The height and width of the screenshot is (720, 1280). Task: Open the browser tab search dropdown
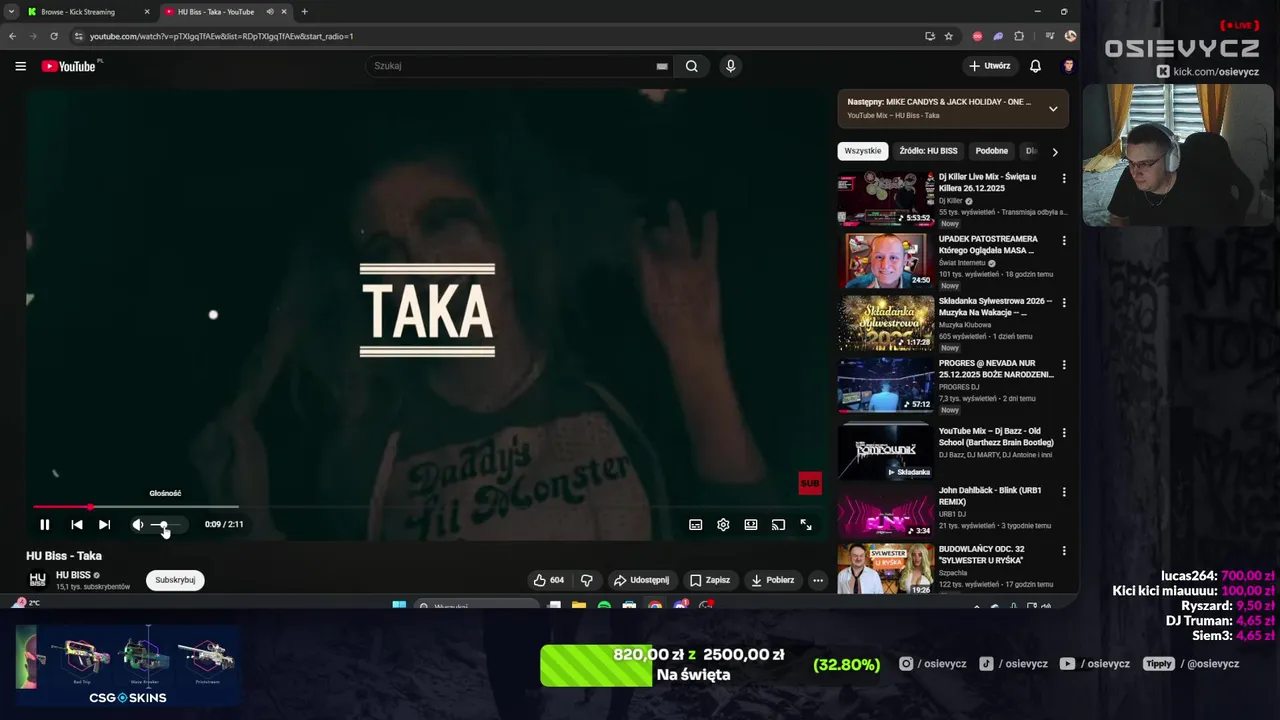pyautogui.click(x=11, y=12)
